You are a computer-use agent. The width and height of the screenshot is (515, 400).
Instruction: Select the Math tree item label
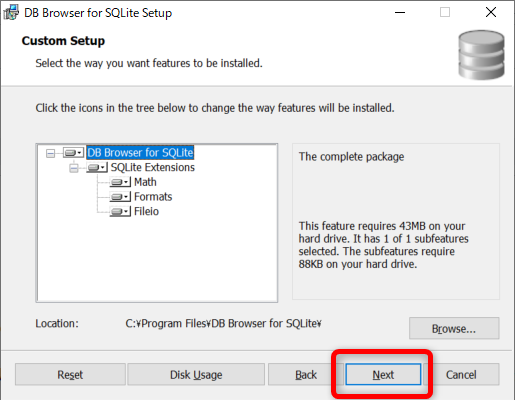point(145,182)
